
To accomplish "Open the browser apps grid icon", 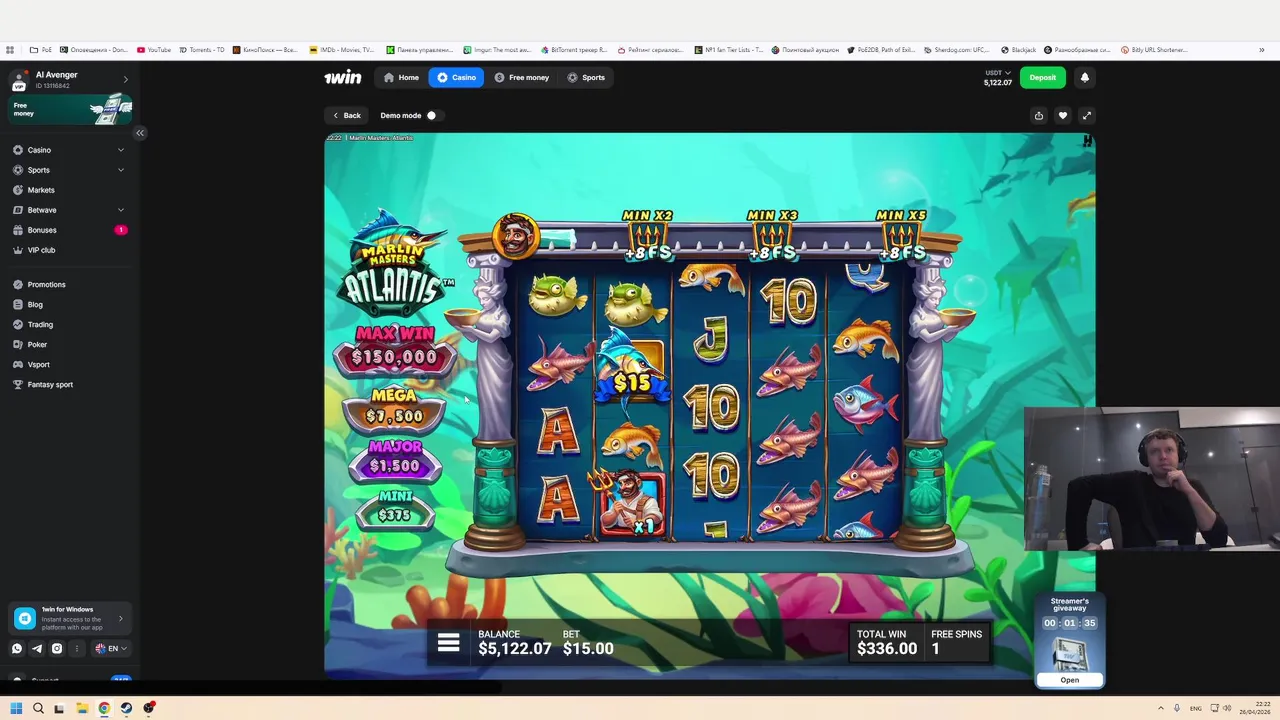I will (10, 49).
